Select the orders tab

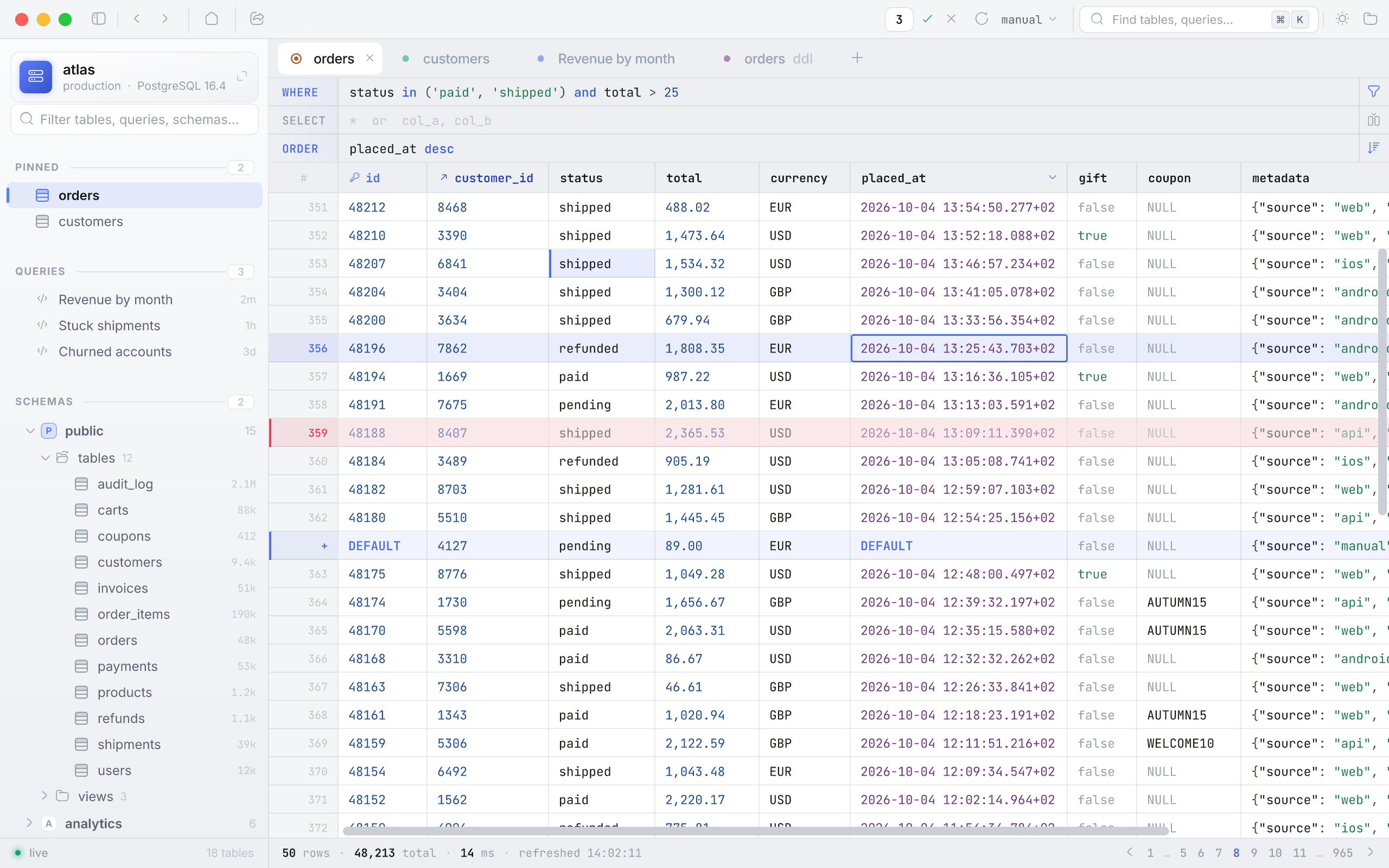click(330, 59)
